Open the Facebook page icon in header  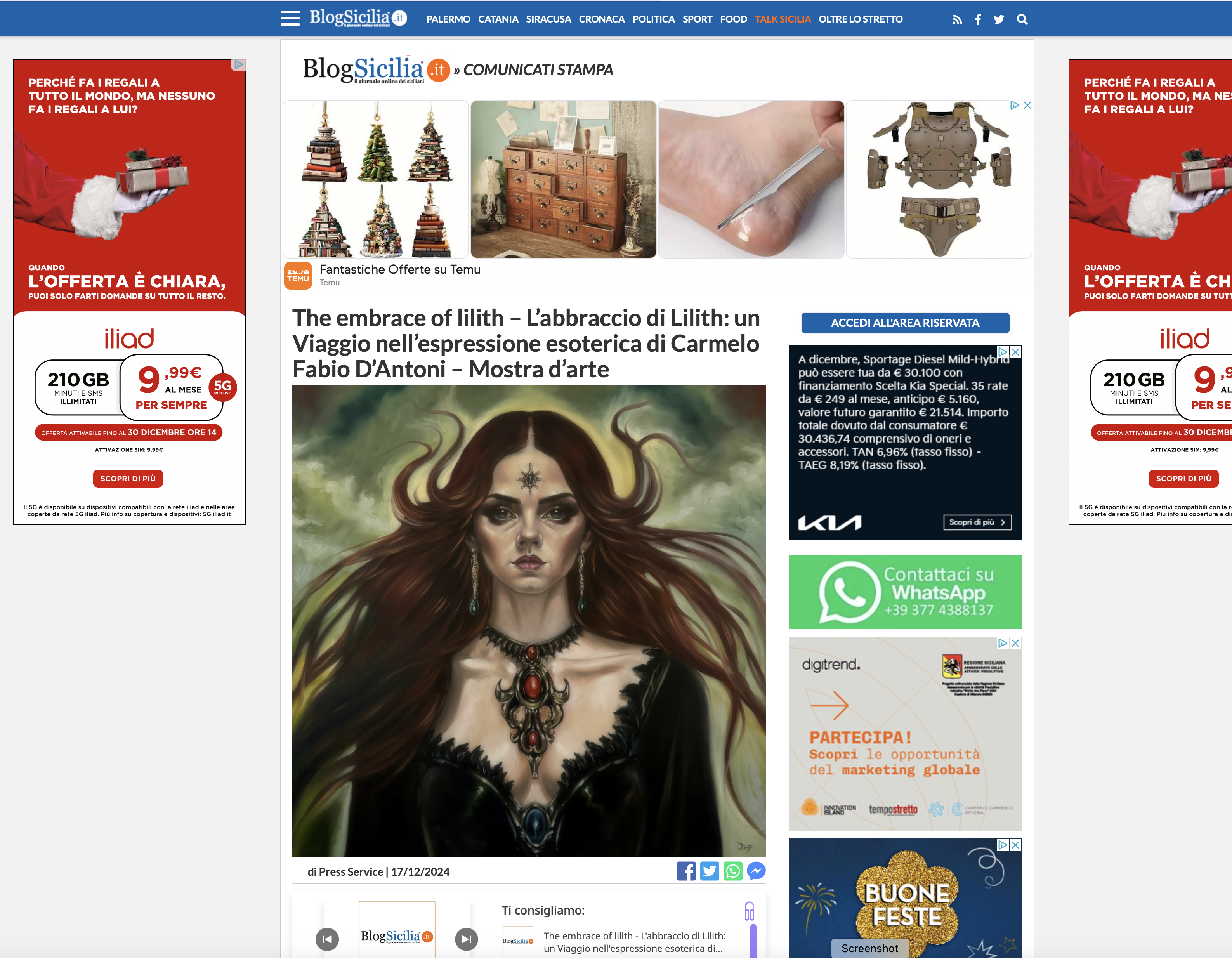978,20
